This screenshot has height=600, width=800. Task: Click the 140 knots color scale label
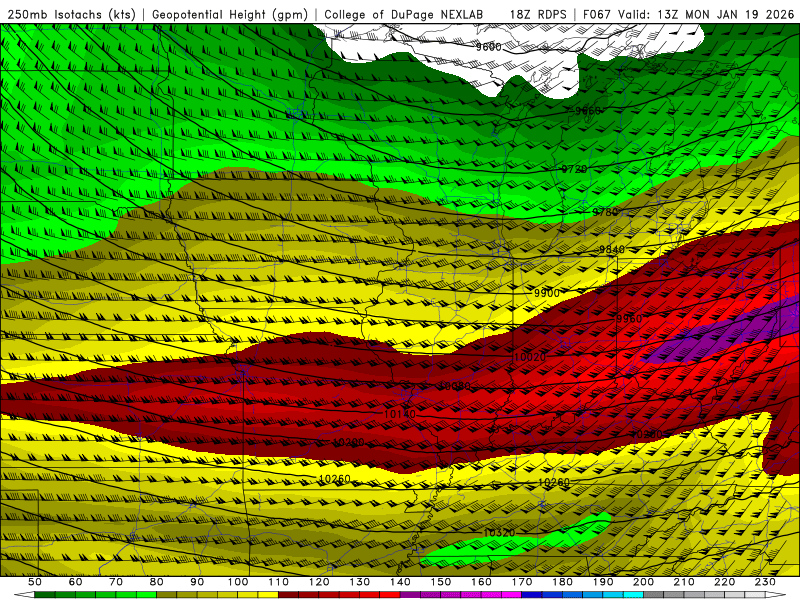pos(400,582)
